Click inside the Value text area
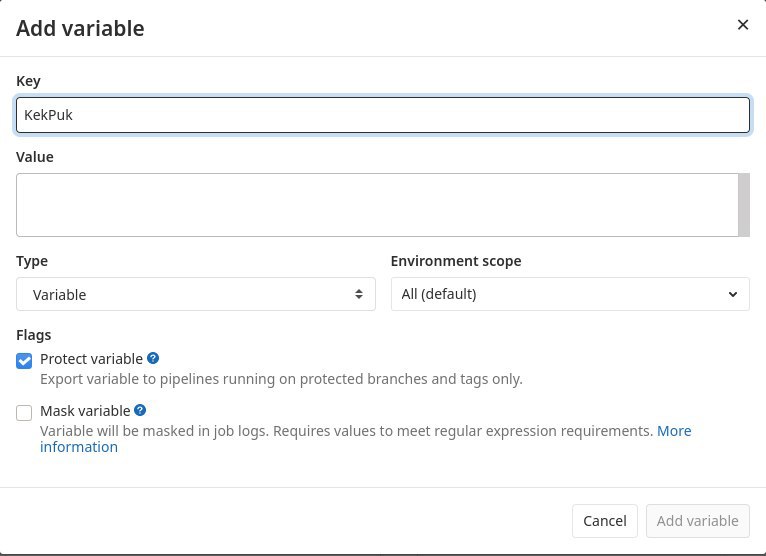 [x=377, y=205]
